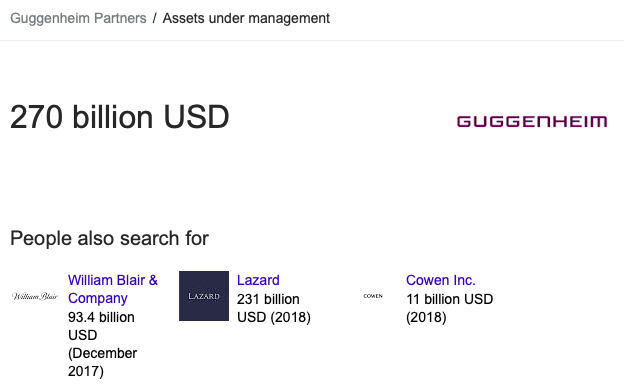Viewport: 624px width, 392px height.
Task: Click the 11 billion USD (2018) text
Action: coord(450,308)
